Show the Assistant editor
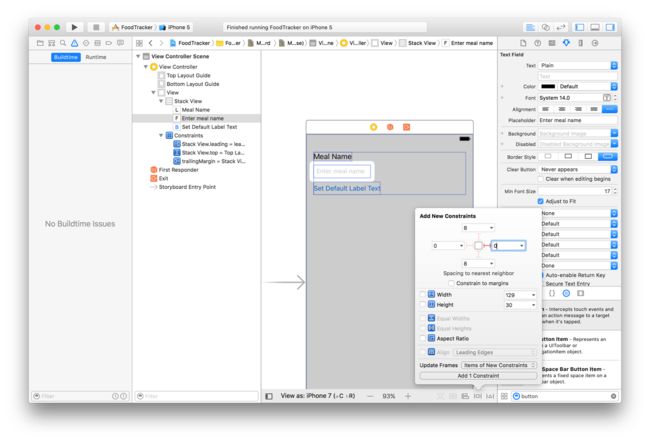This screenshot has width=650, height=444. coord(546,27)
